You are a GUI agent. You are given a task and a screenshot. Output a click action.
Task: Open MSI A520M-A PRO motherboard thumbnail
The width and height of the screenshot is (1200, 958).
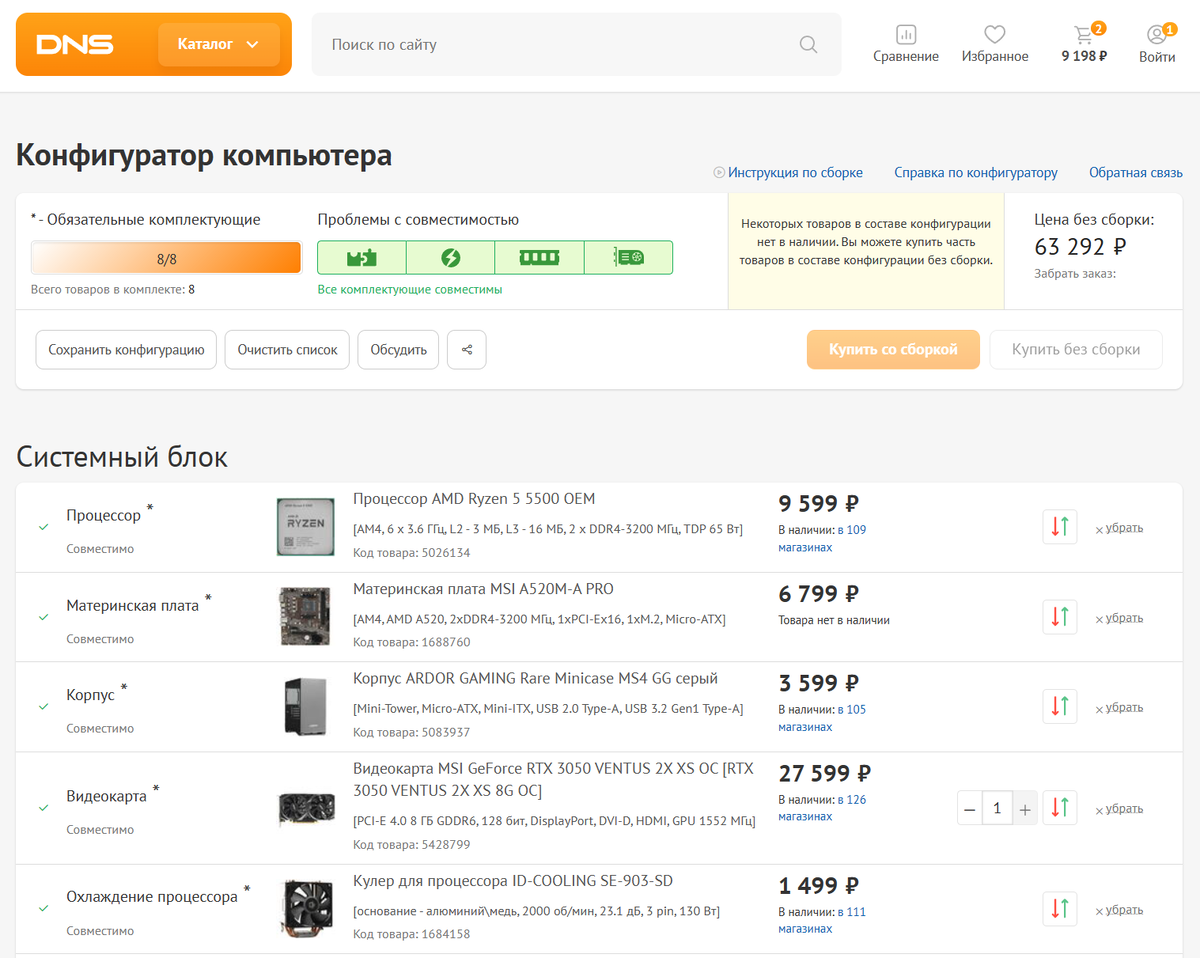tap(305, 616)
